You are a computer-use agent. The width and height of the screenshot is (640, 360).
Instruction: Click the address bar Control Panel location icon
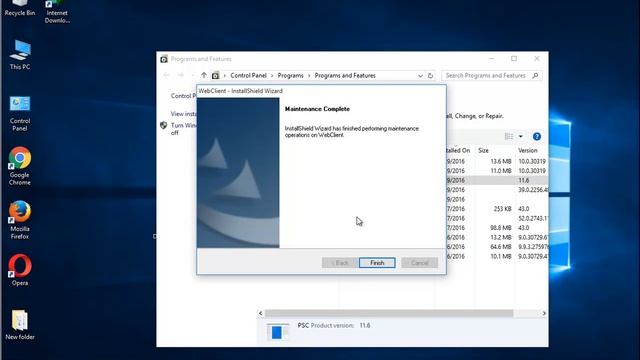(216, 76)
